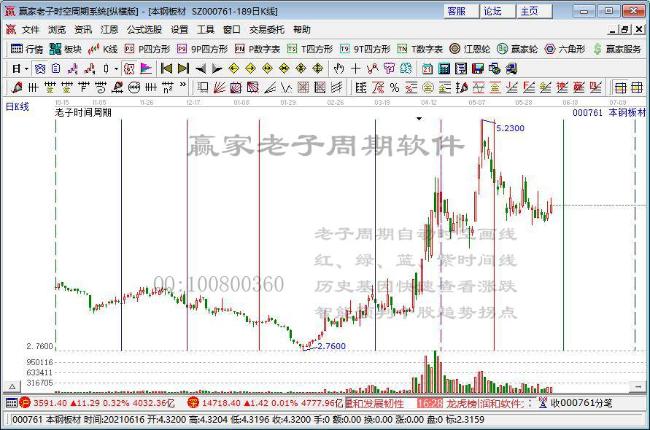Open the T数字表 tool
This screenshot has height=430, width=650.
[420, 49]
